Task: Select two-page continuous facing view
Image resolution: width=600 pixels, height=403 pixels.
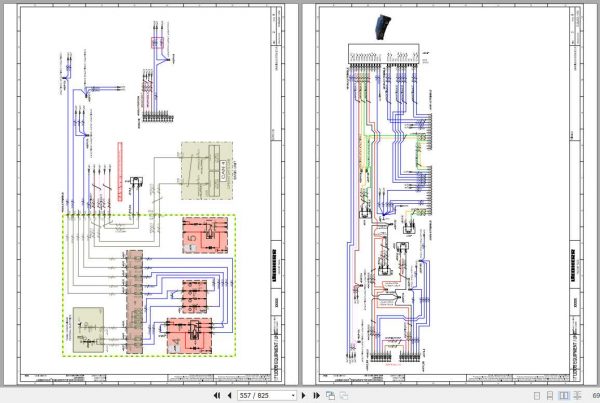Action: (x=577, y=395)
